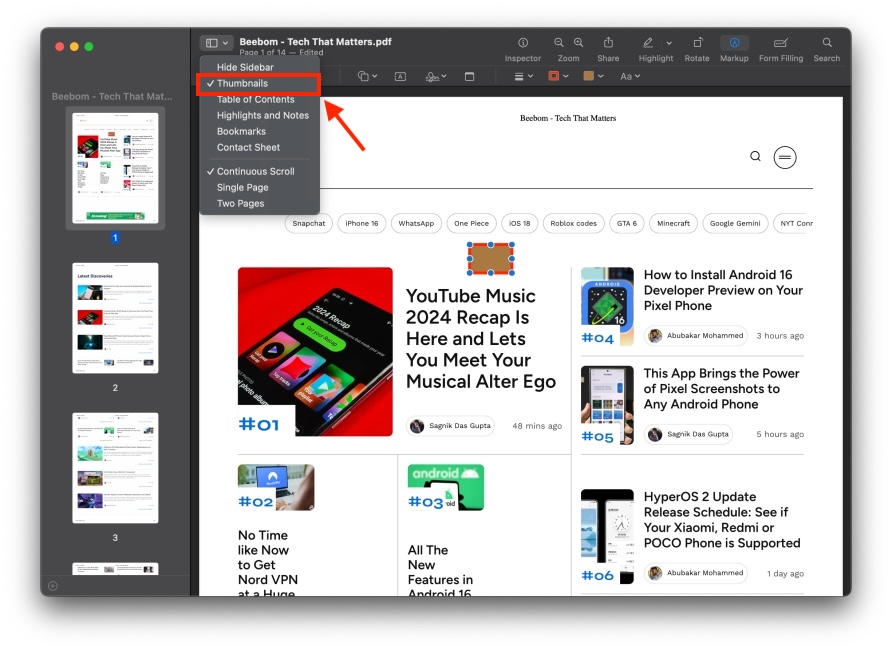The width and height of the screenshot is (892, 650).
Task: Expand highlight color options chevron
Action: [x=669, y=43]
